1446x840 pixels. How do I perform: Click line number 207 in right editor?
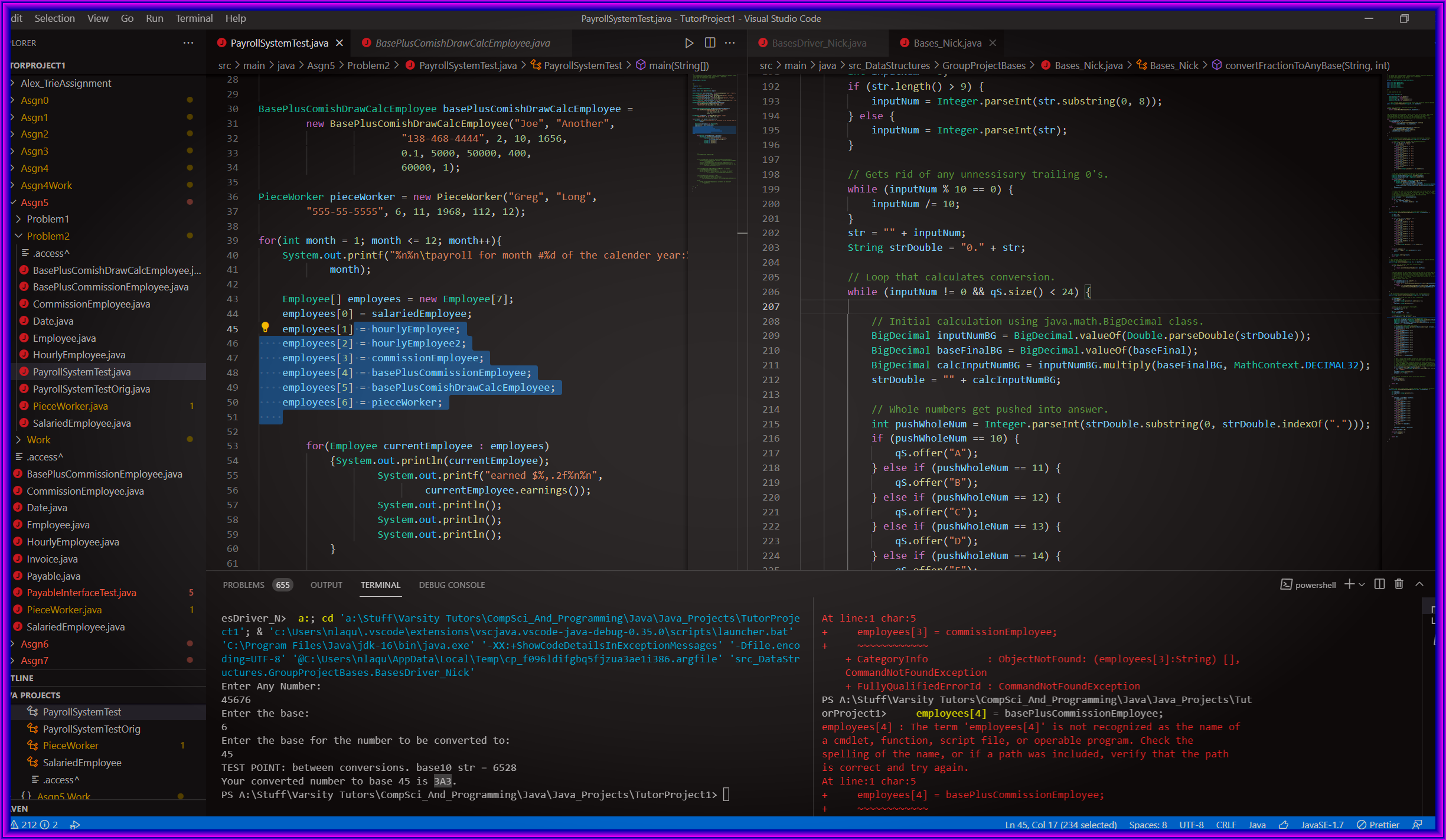tap(771, 306)
